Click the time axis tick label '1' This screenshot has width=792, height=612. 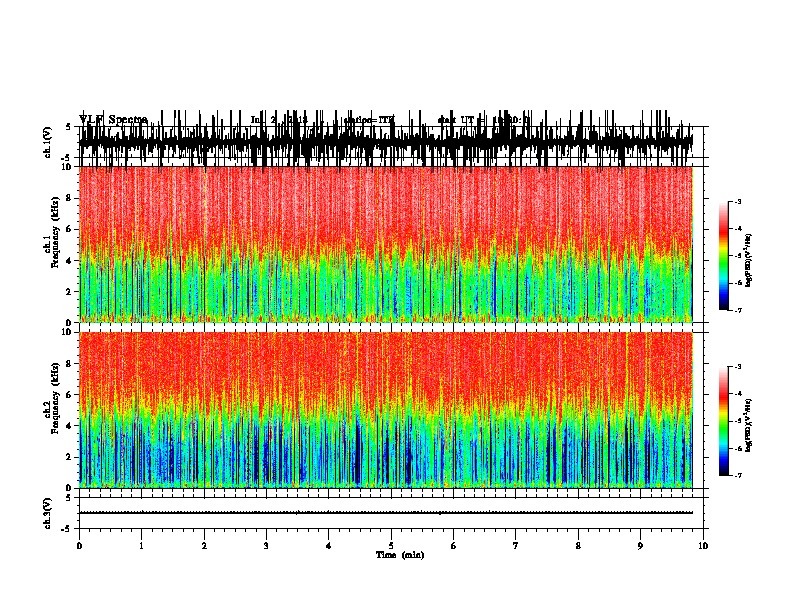point(141,546)
